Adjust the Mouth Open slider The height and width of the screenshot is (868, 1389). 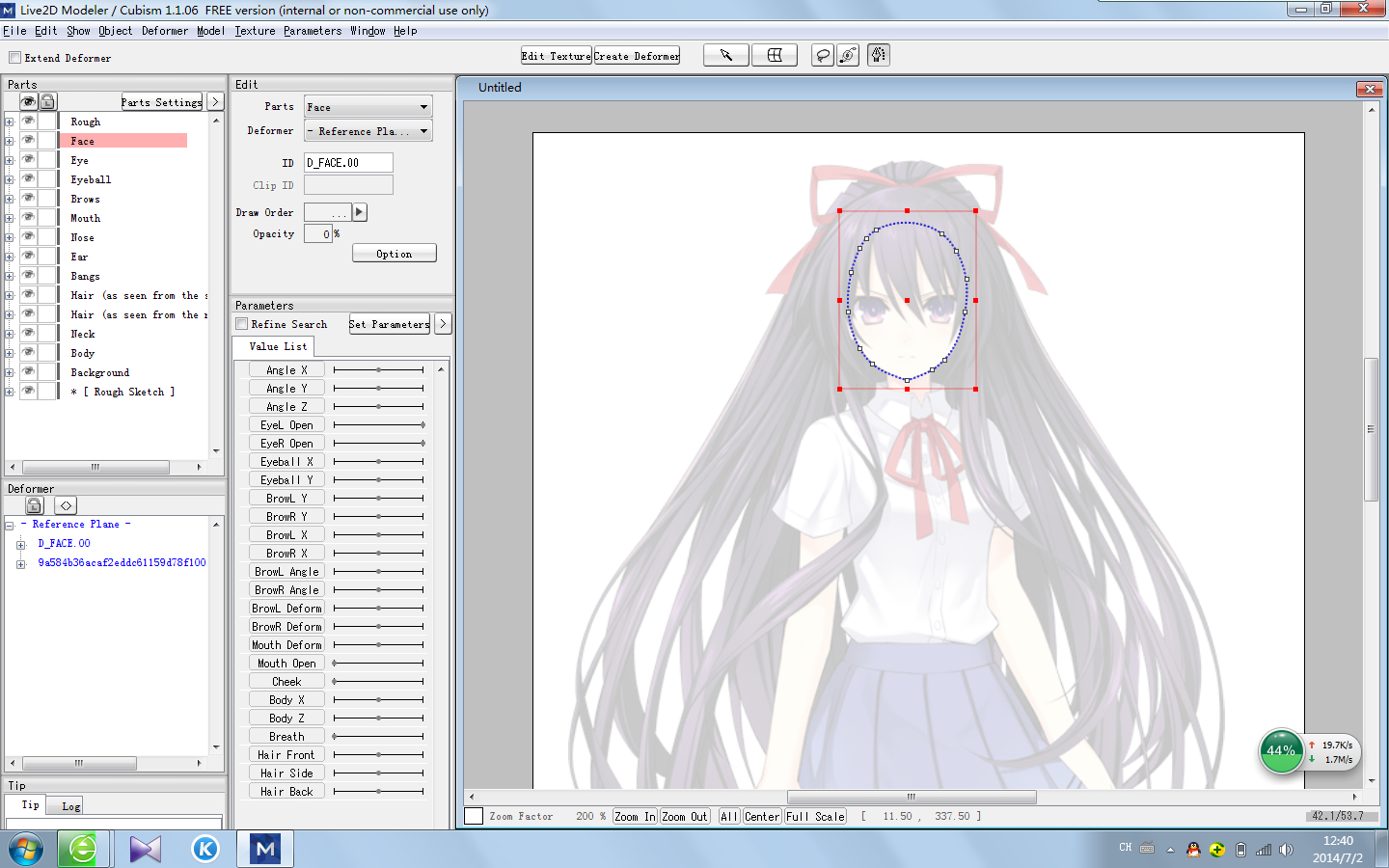[x=378, y=664]
